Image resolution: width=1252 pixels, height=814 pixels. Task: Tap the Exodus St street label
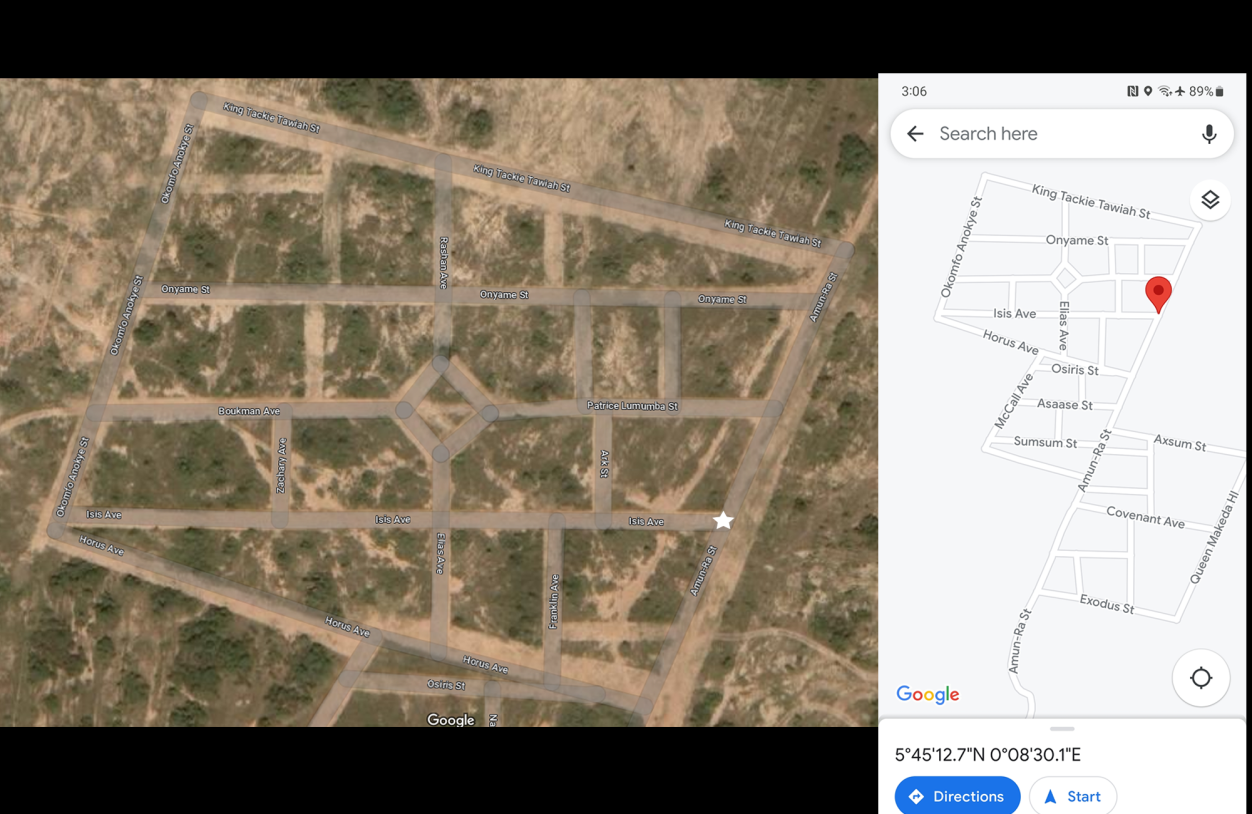click(x=1107, y=604)
